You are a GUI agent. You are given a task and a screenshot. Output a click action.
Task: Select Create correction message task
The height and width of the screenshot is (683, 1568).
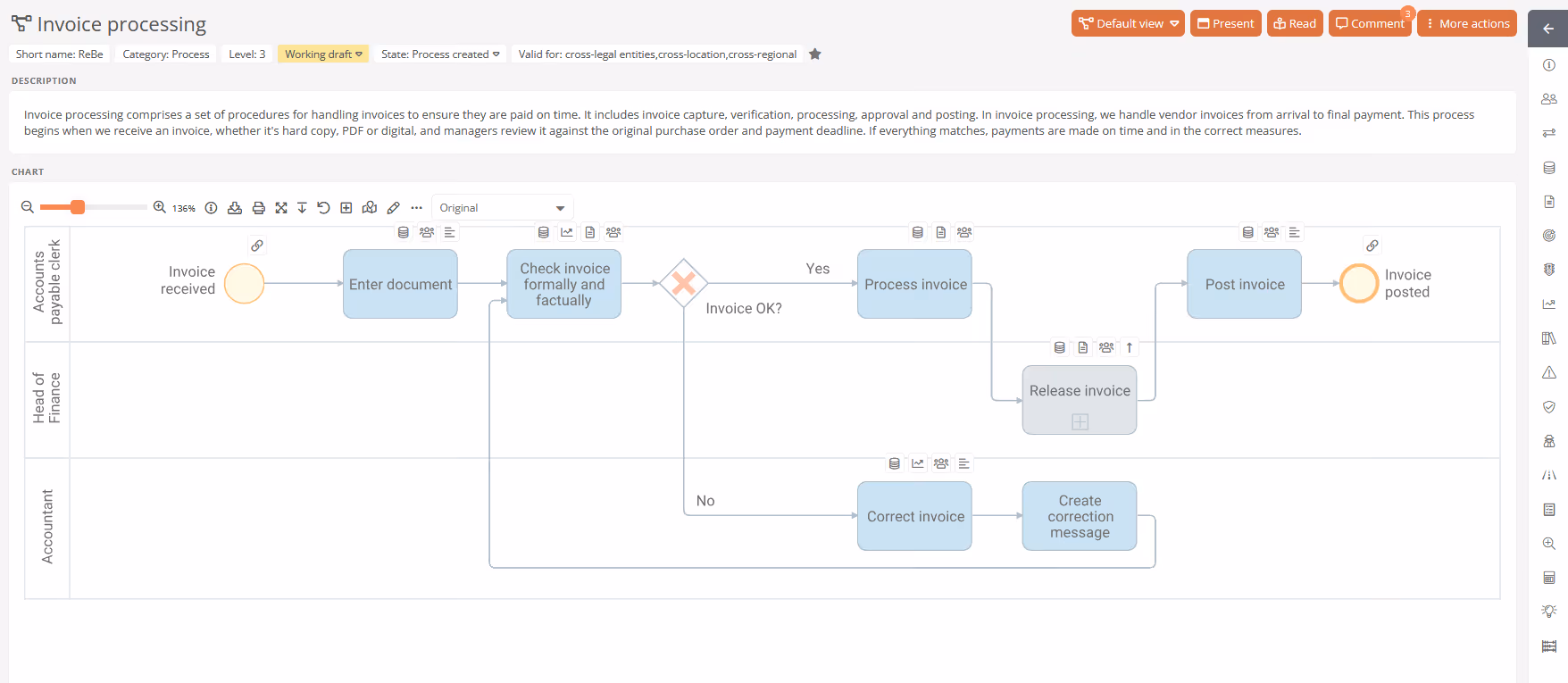click(x=1080, y=516)
